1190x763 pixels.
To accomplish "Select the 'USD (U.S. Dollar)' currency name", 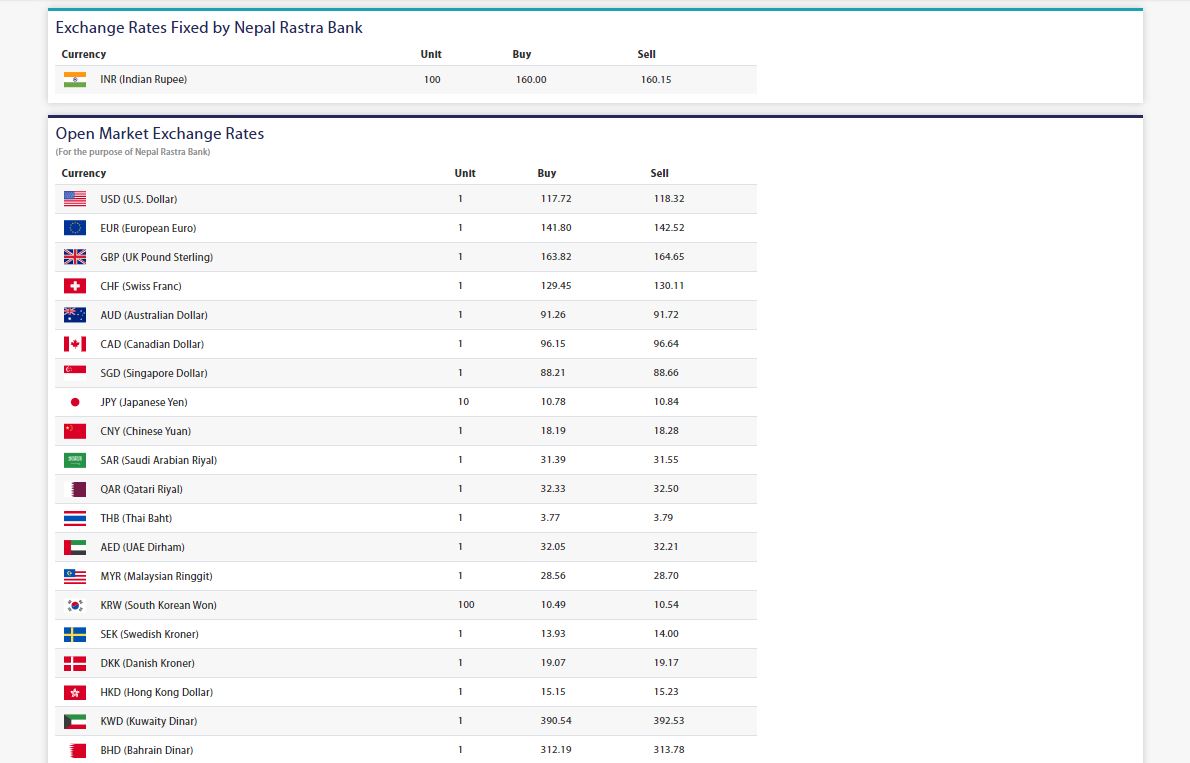I will coord(139,199).
